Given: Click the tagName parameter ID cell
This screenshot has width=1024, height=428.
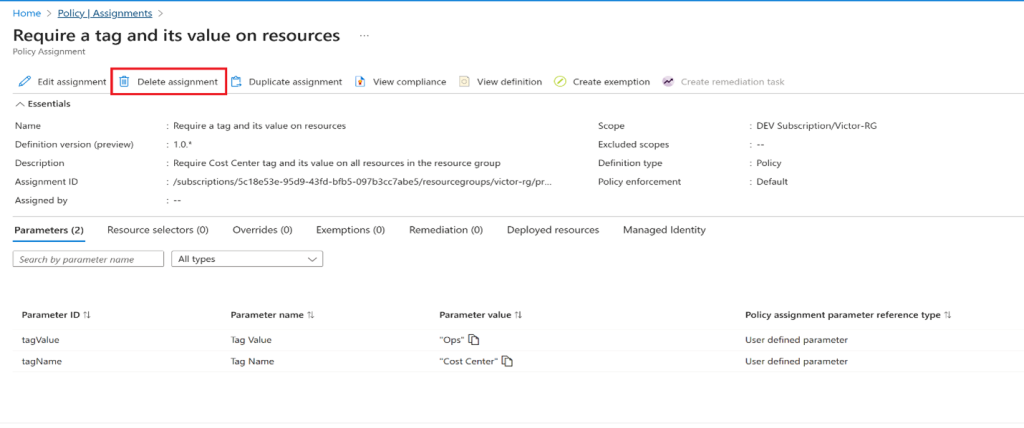Looking at the screenshot, I should tap(42, 361).
